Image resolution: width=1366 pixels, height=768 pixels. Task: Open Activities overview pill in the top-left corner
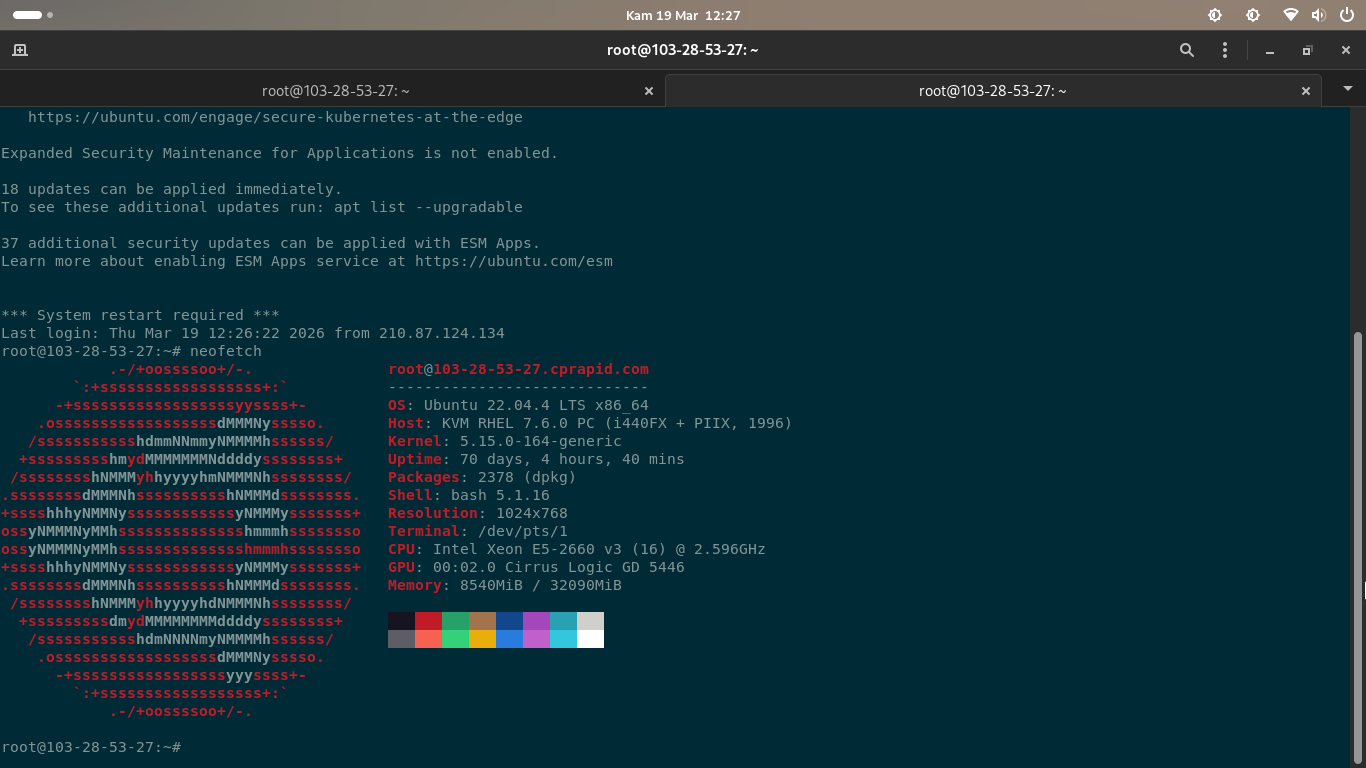[x=33, y=15]
